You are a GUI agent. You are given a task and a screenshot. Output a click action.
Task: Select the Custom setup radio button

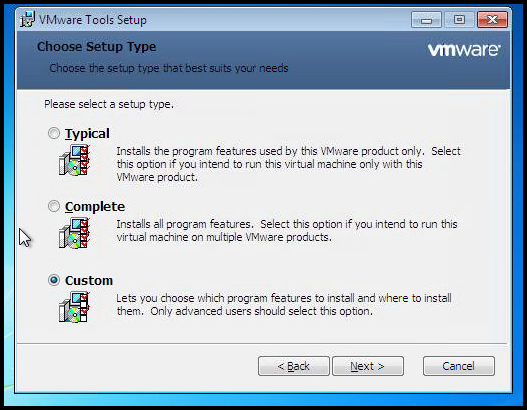coord(54,280)
